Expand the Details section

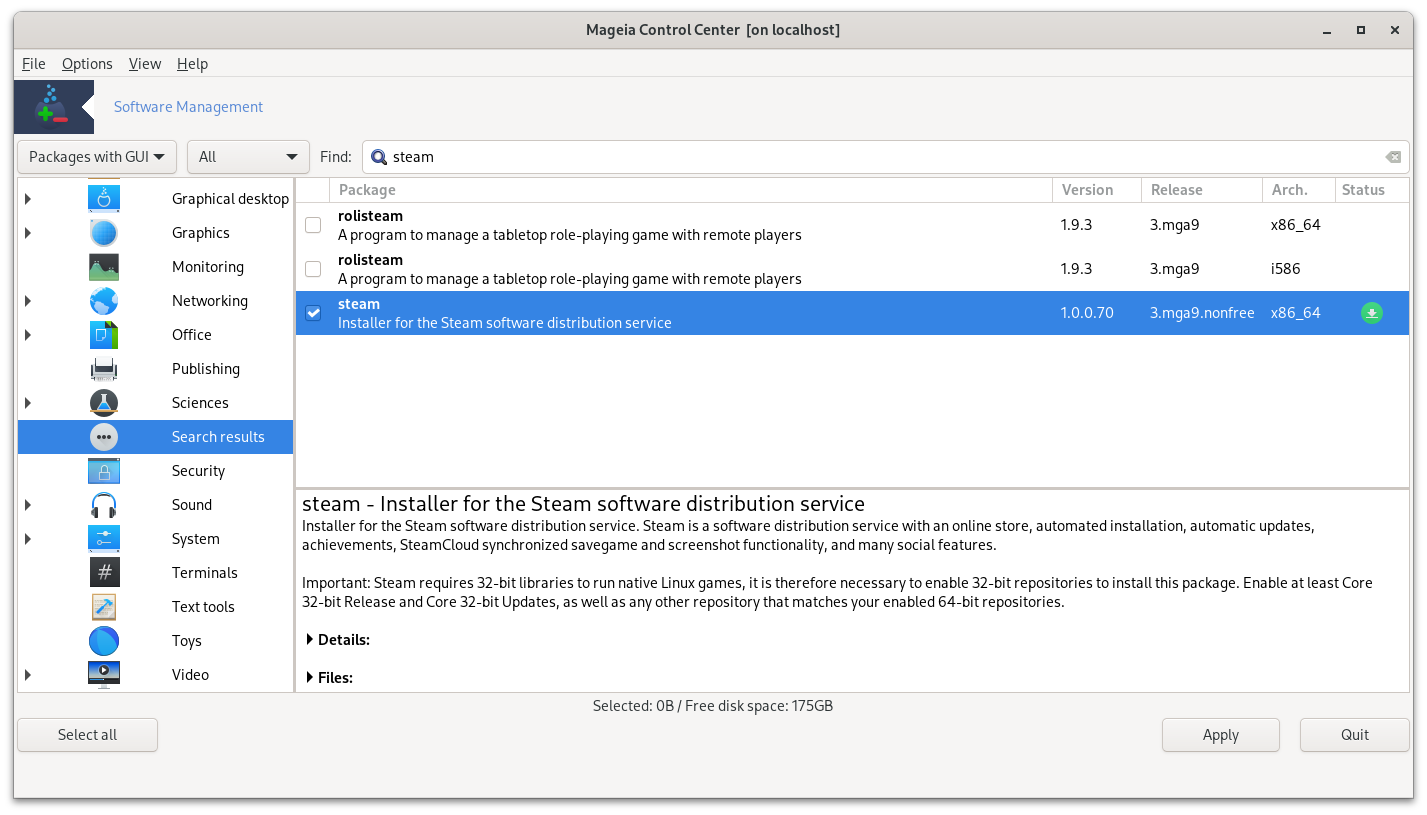336,640
